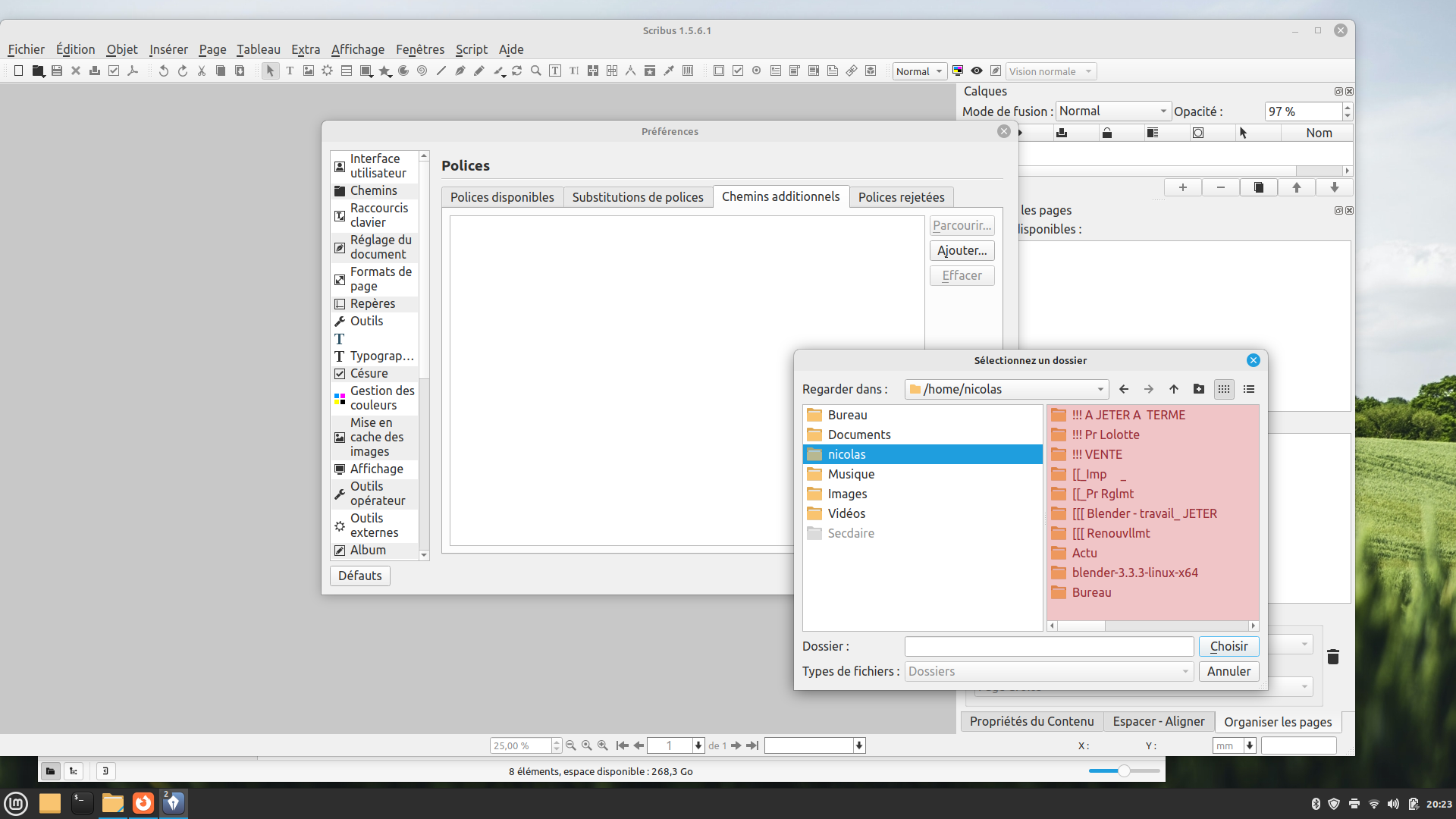This screenshot has height=819, width=1456.
Task: Click the Save document toolbar icon
Action: [57, 71]
